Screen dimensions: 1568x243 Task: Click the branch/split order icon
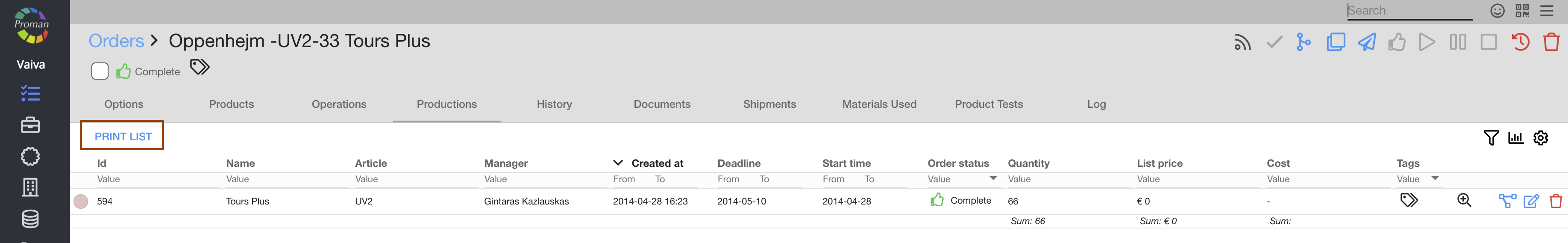point(1303,43)
